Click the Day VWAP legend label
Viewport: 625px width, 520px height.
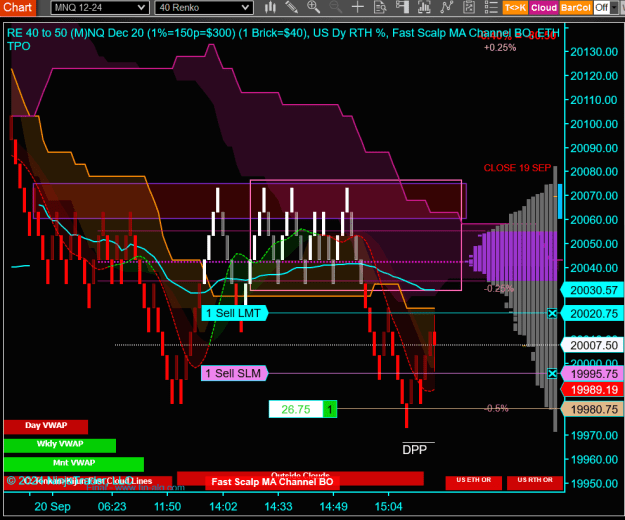pos(46,426)
